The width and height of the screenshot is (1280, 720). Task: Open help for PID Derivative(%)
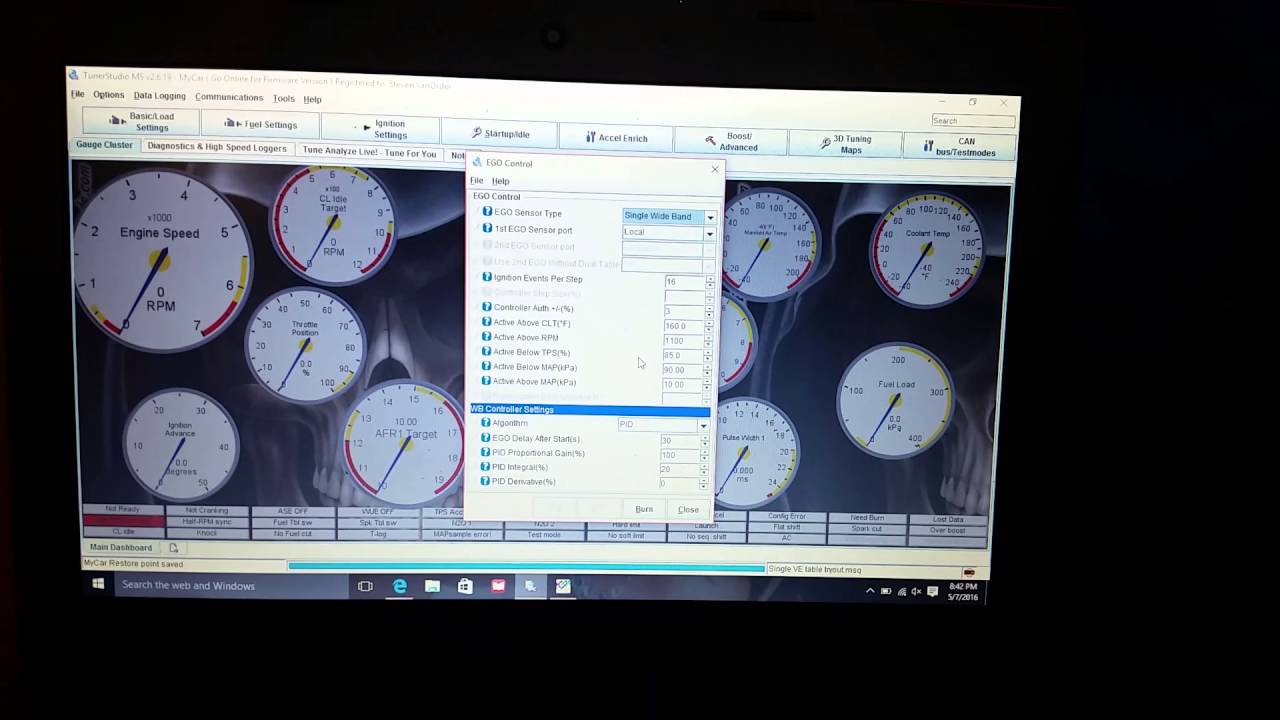tap(485, 481)
